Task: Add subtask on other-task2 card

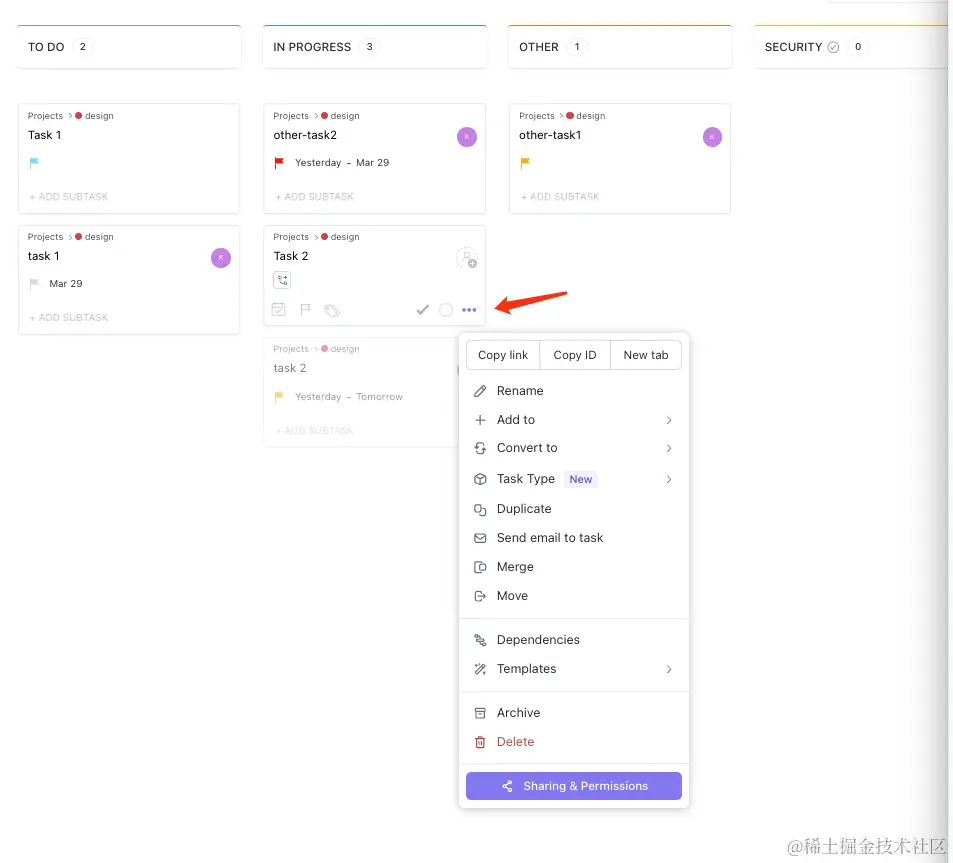Action: click(314, 196)
